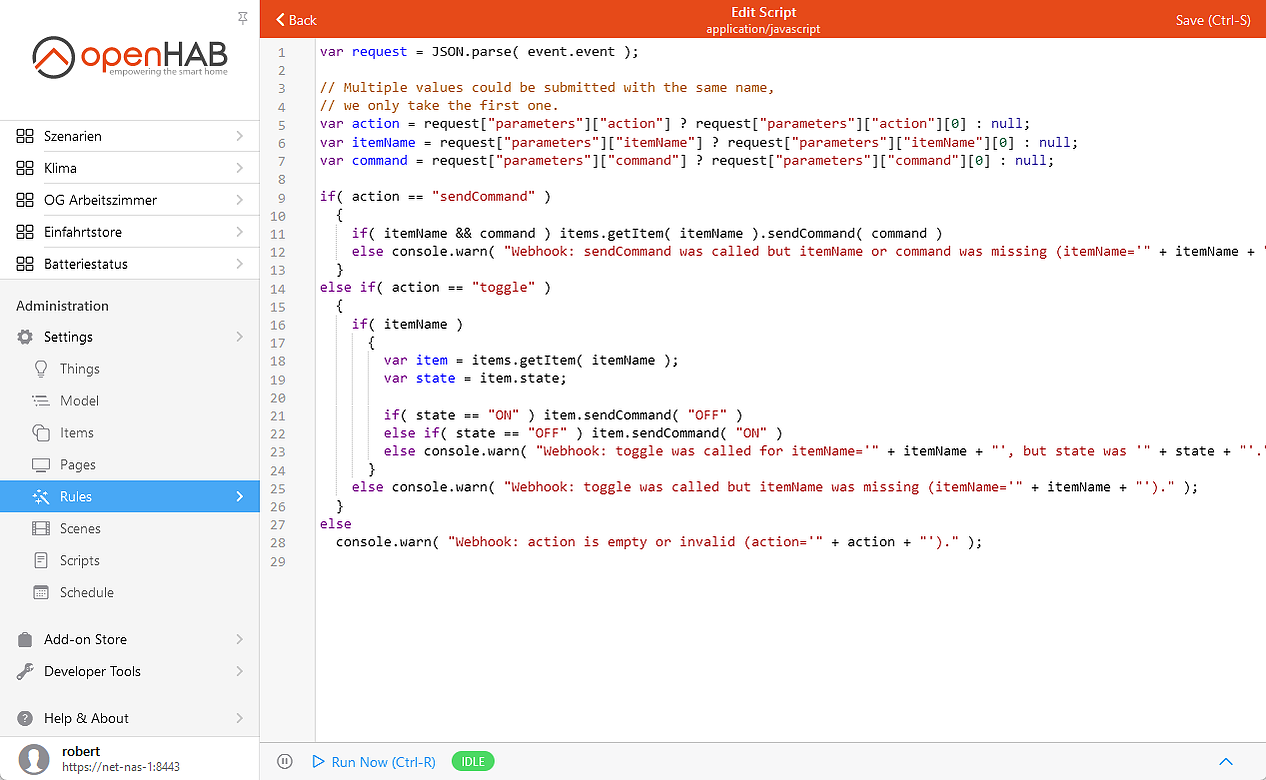Screen dimensions: 1266x780
Task: Expand the Rules chevron
Action: tap(240, 497)
